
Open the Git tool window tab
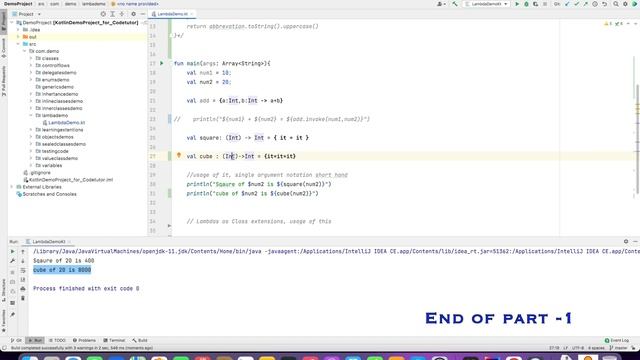pyautogui.click(x=16, y=340)
